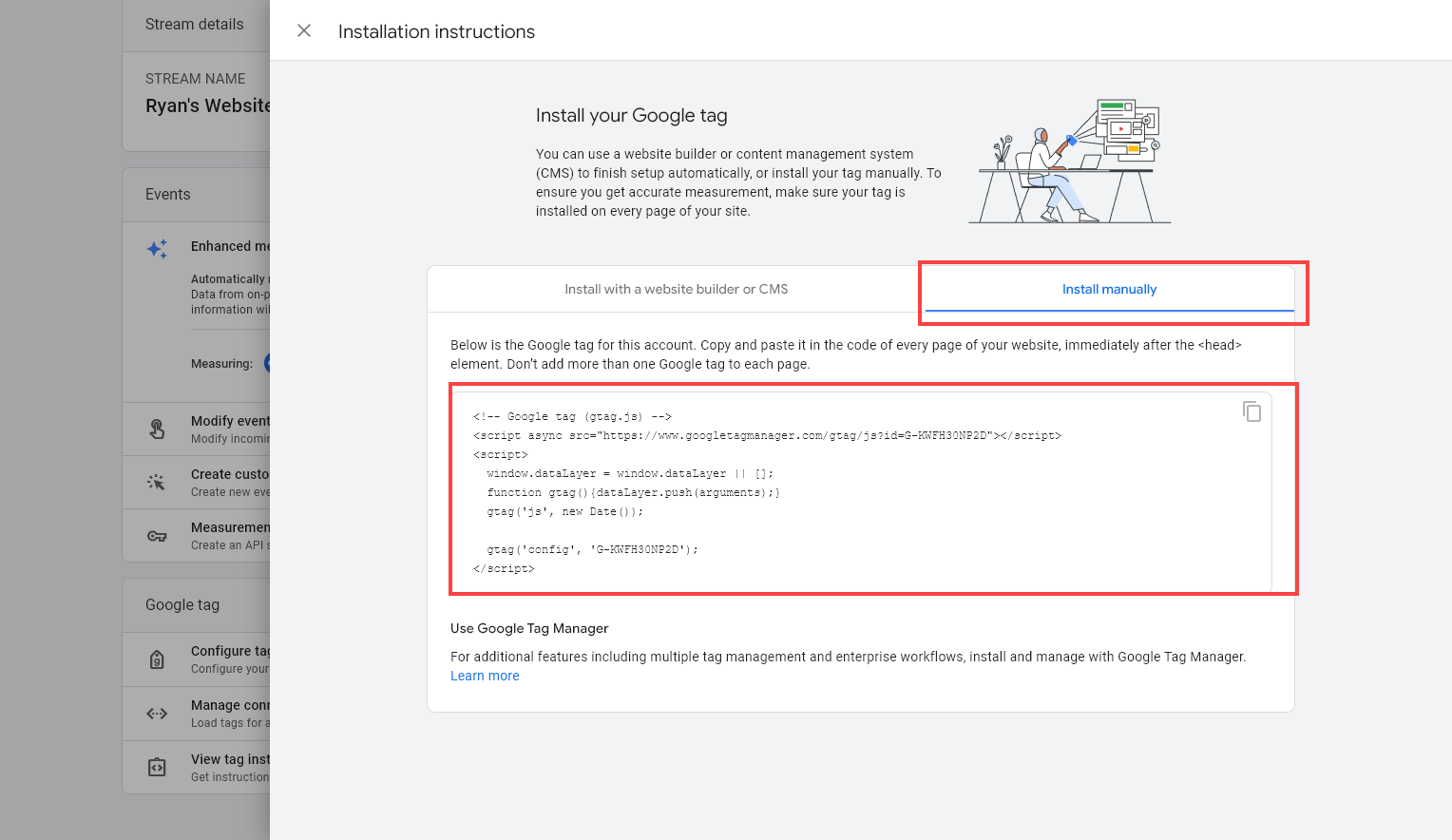Open View tag instructions clipboard icon
Screen dimensions: 1452x840
click(157, 767)
